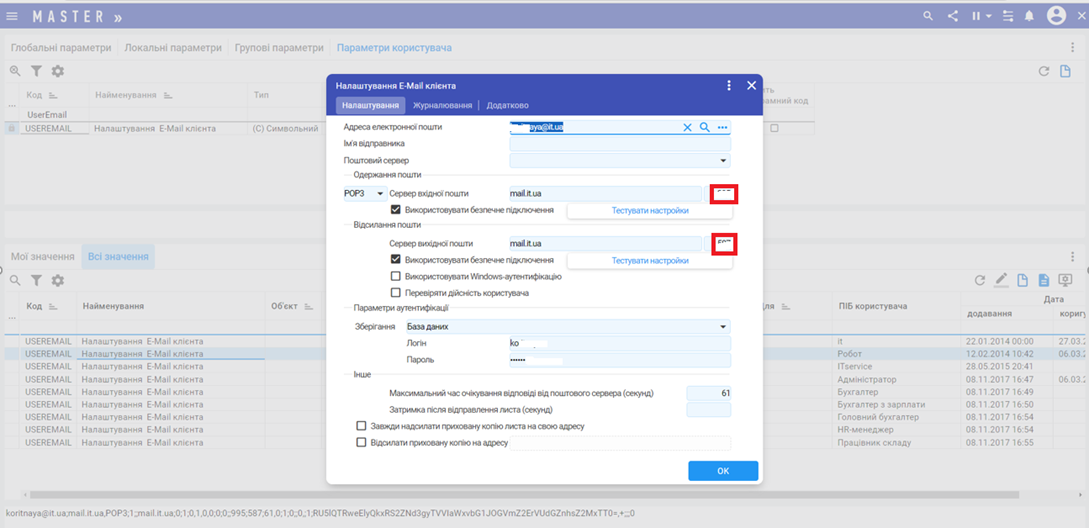Screen dimensions: 1089x528
Task: Open the three-dots menu in dialog title bar
Action: 730,86
